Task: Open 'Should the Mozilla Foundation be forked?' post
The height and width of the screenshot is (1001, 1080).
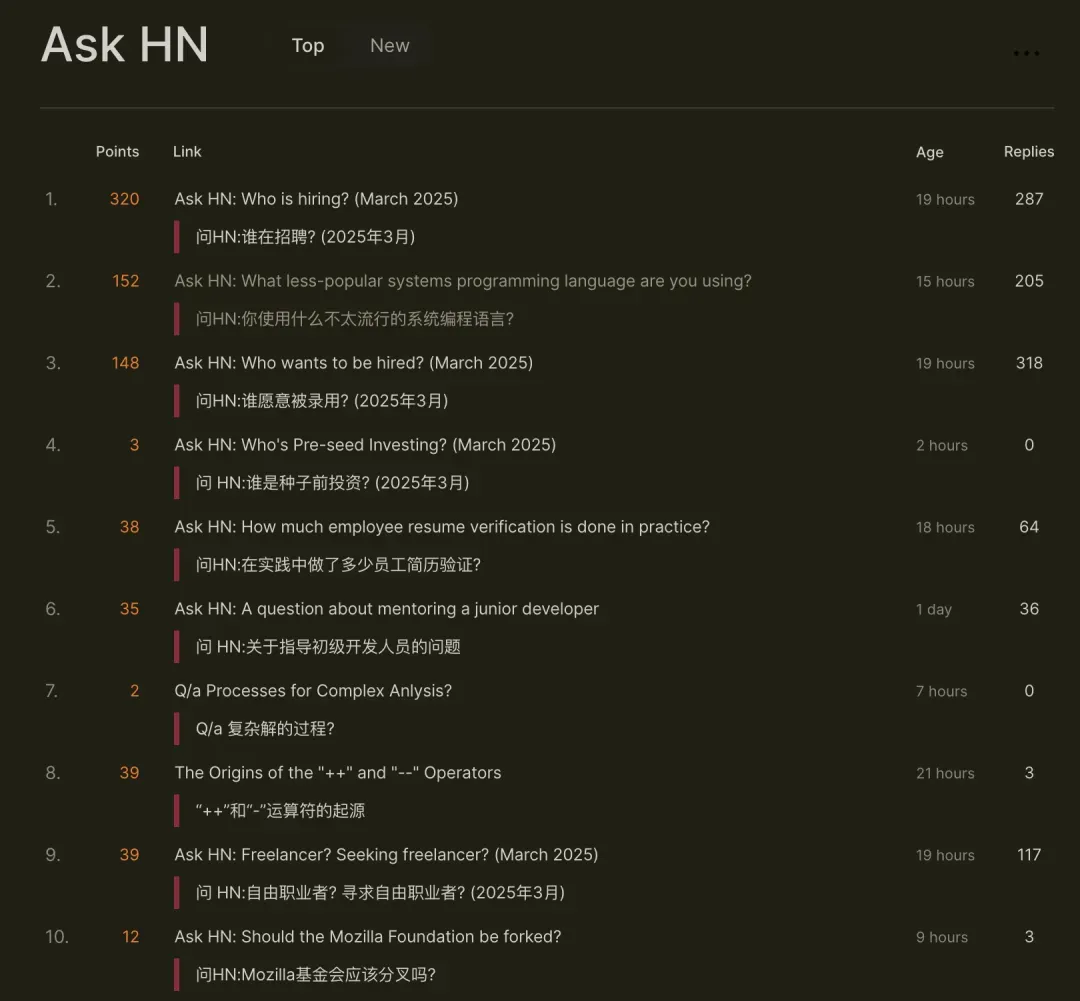Action: (367, 937)
